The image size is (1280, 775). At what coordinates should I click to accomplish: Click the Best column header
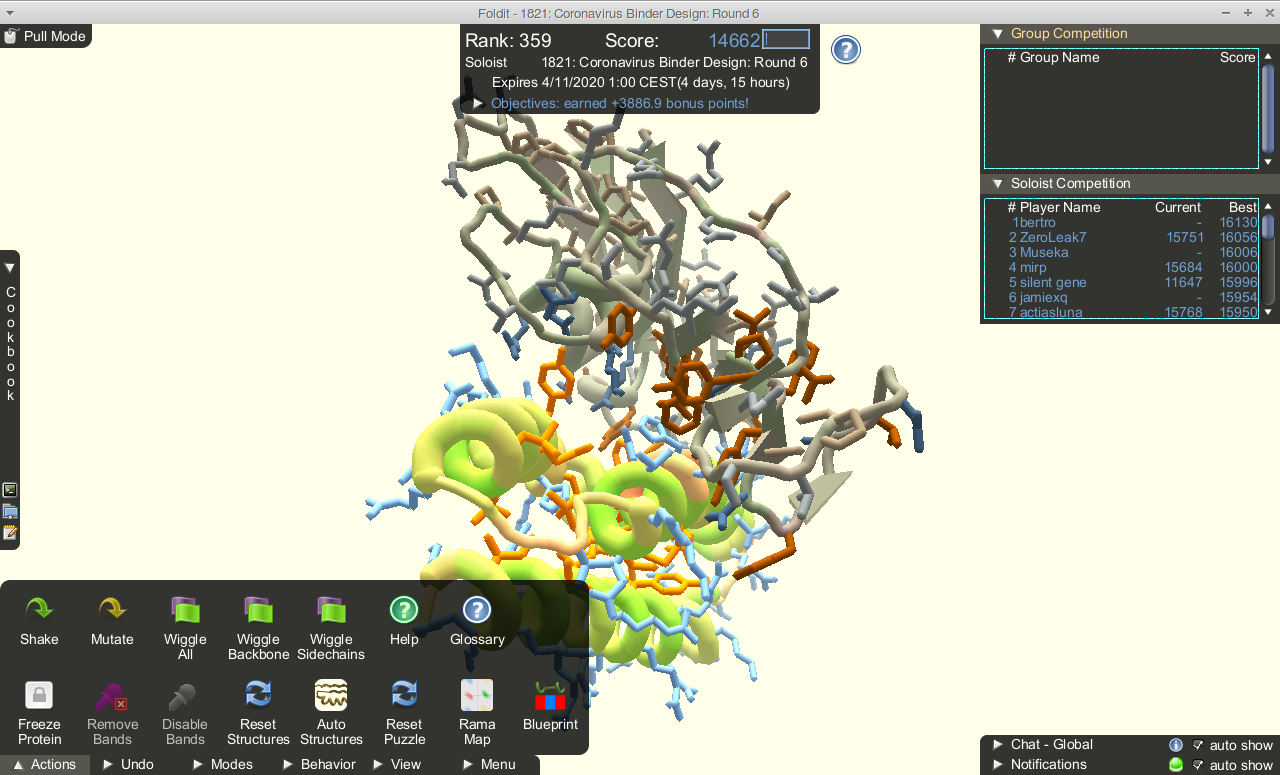(1243, 207)
